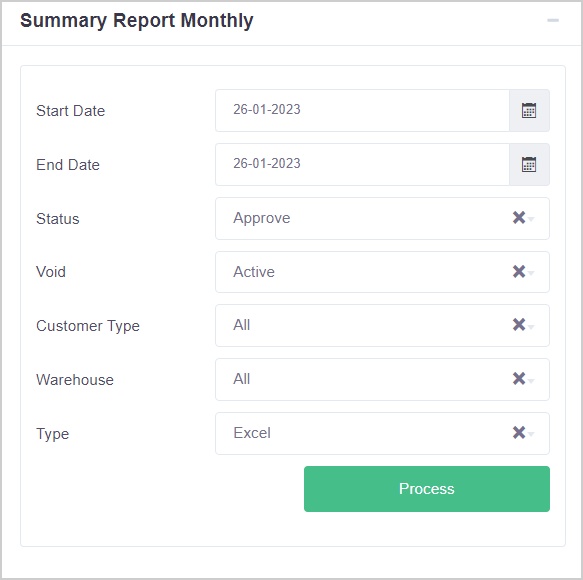This screenshot has height=580, width=583.
Task: Open the Start Date calendar picker icon
Action: (x=529, y=110)
